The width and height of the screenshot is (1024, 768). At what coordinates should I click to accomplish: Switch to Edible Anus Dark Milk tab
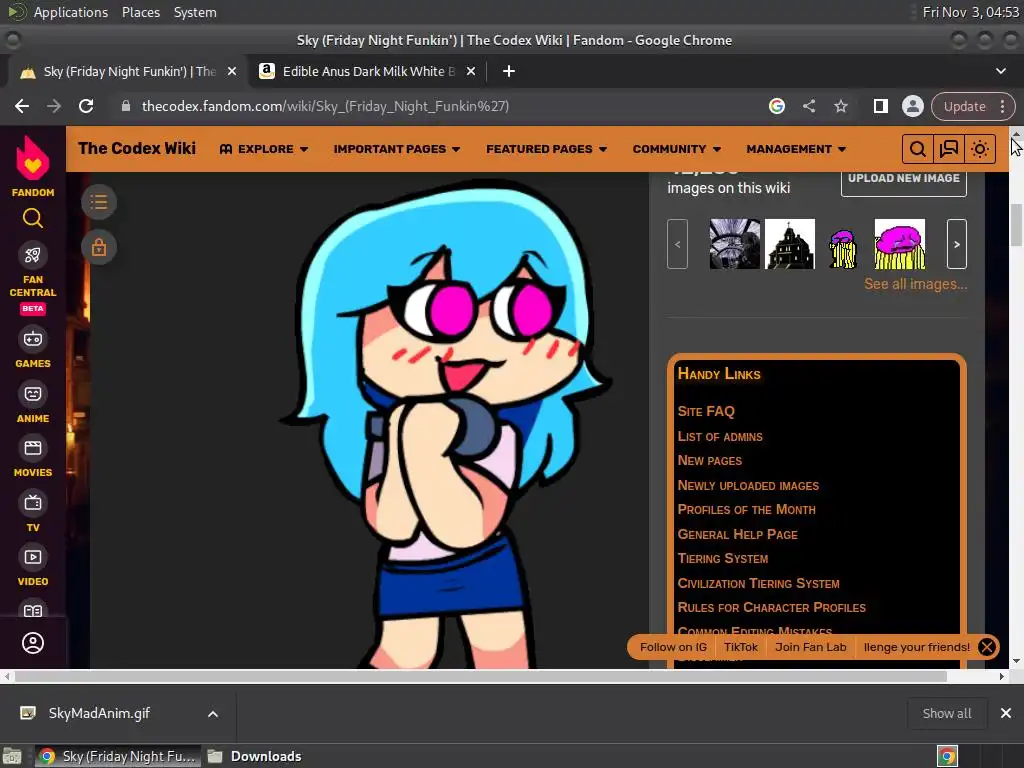point(366,71)
